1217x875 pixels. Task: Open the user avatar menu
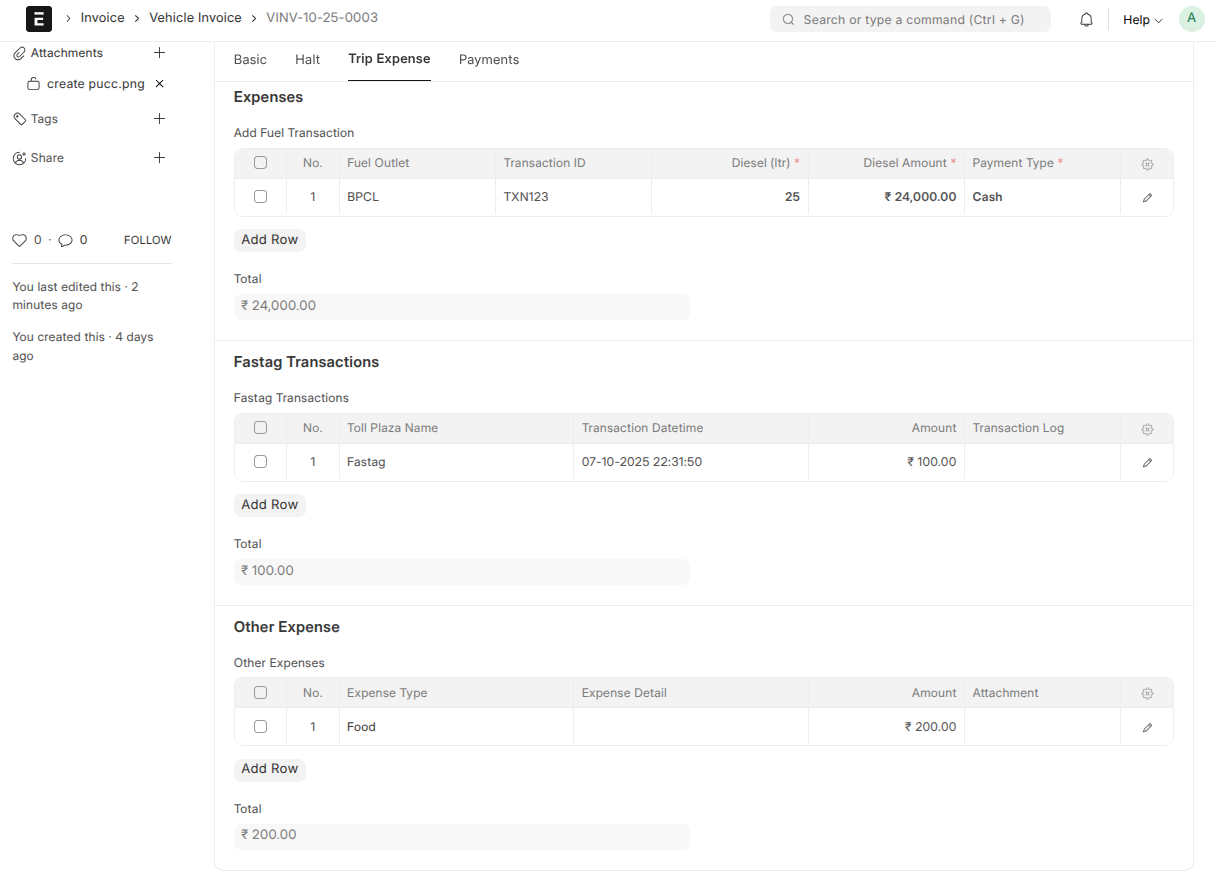(x=1191, y=19)
